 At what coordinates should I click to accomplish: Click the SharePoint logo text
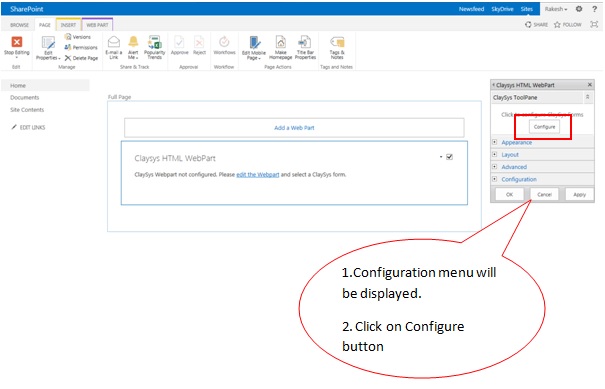(27, 9)
